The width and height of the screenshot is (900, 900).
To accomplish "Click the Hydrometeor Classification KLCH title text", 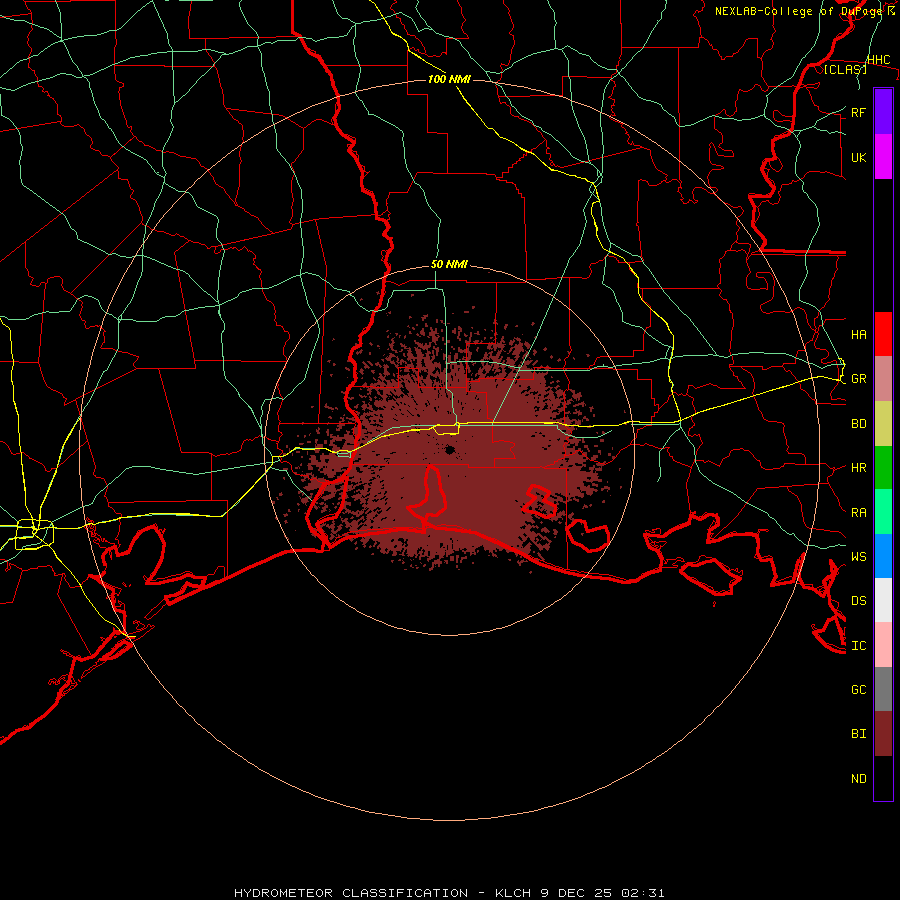I will [449, 893].
